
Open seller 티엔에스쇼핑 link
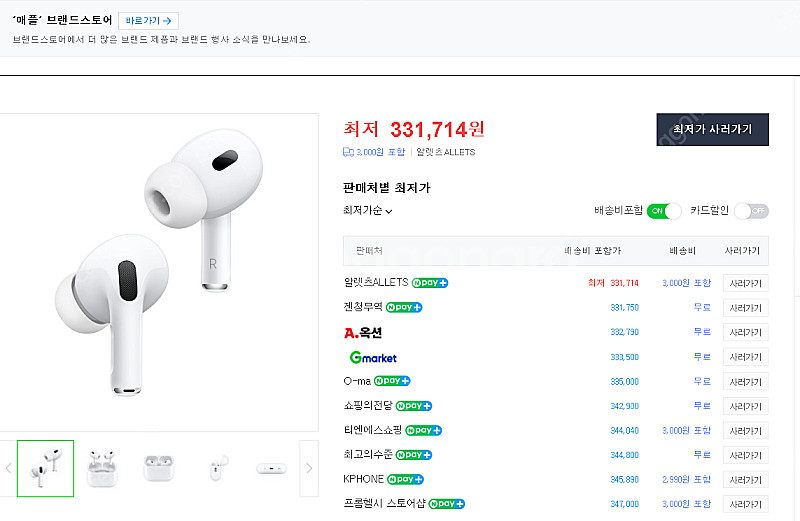(x=373, y=430)
